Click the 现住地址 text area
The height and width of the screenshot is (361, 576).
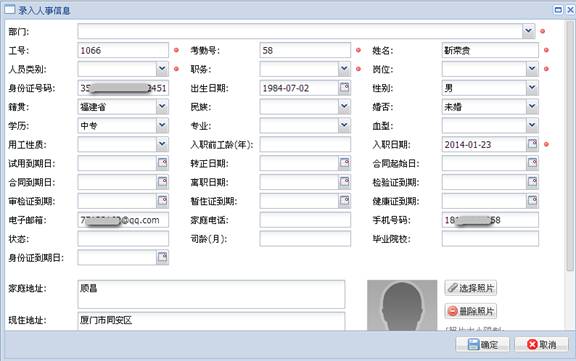point(211,321)
